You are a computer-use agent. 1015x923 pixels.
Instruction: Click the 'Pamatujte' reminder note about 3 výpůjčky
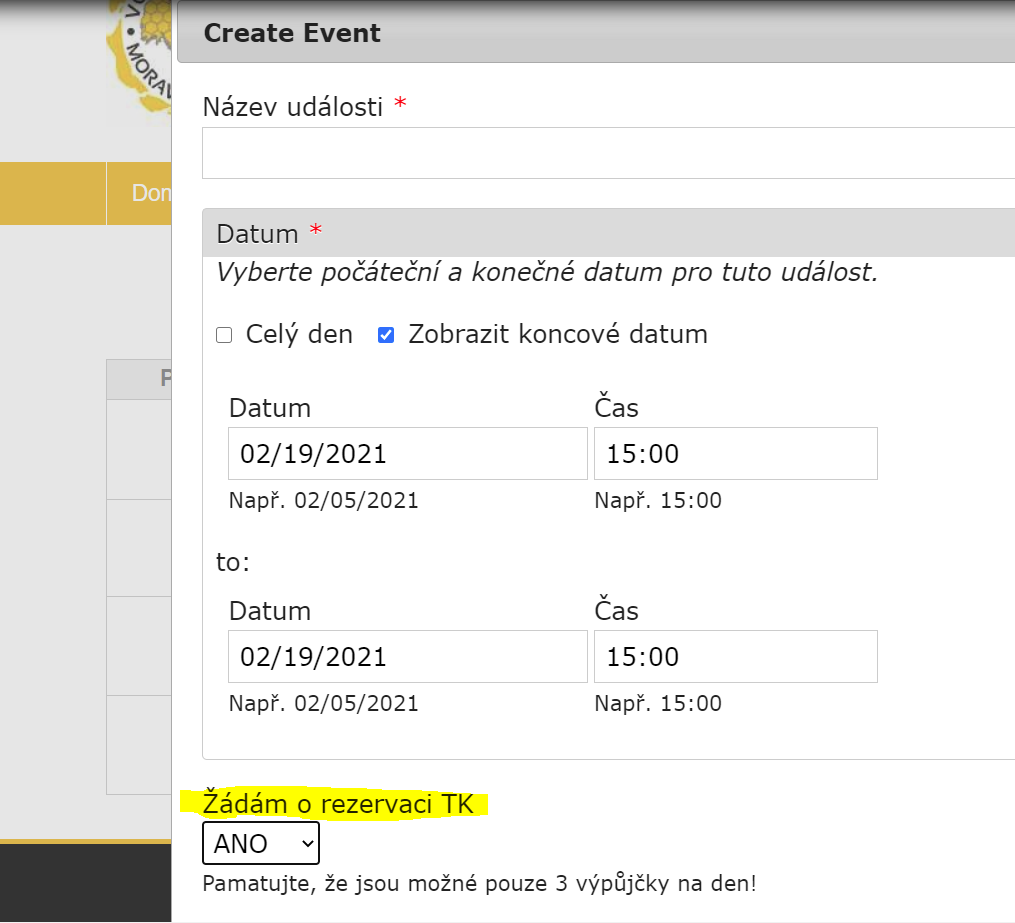(479, 884)
